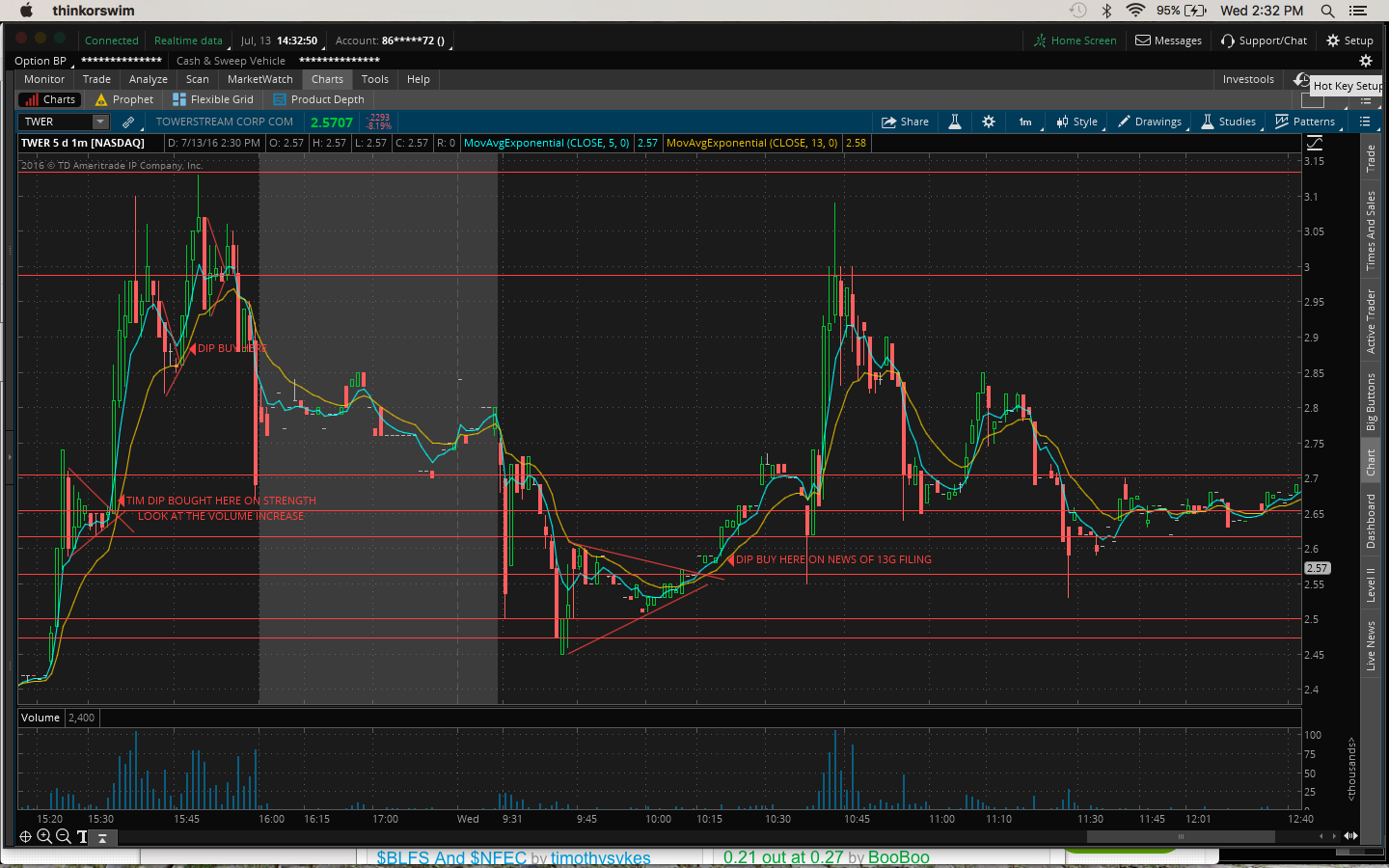
Task: Click the Investools button
Action: click(1248, 79)
